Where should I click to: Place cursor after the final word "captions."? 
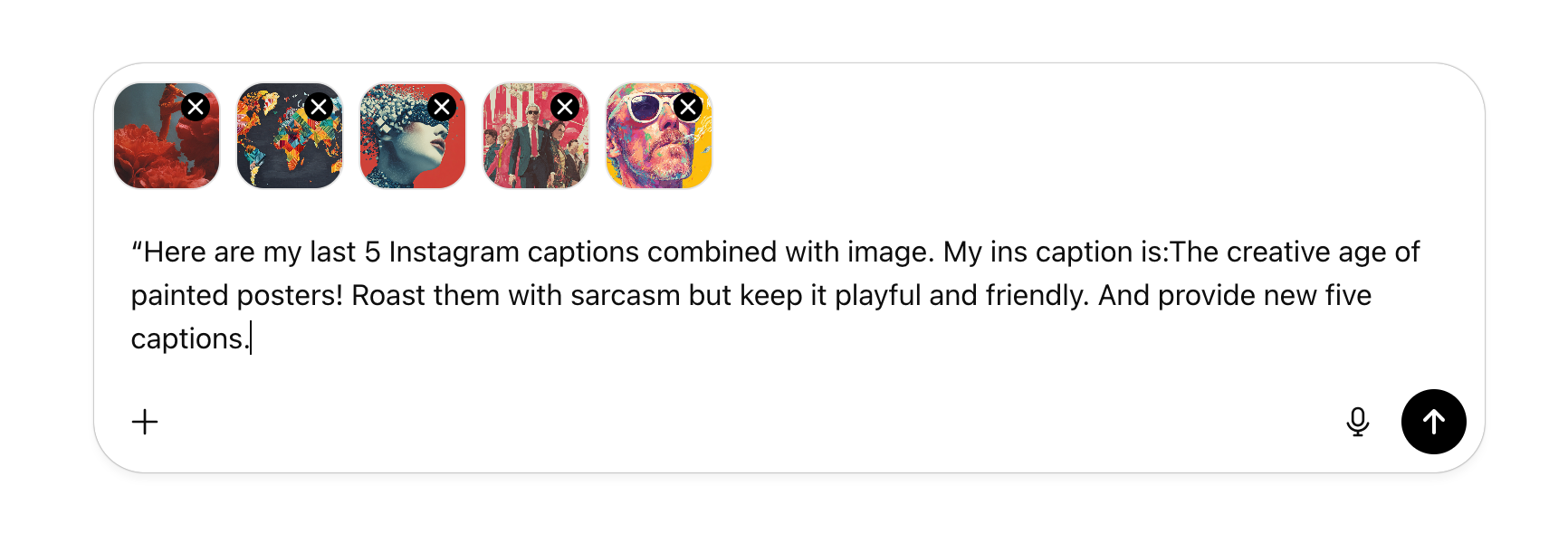(250, 338)
